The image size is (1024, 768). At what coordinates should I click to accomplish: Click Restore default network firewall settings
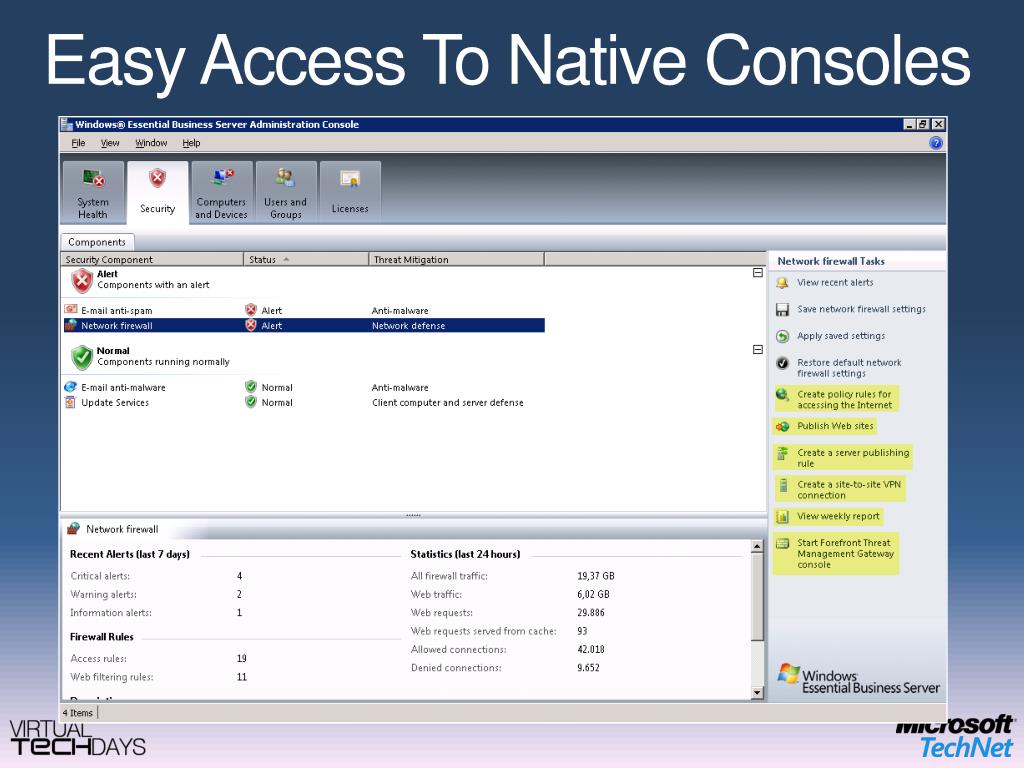[x=848, y=368]
